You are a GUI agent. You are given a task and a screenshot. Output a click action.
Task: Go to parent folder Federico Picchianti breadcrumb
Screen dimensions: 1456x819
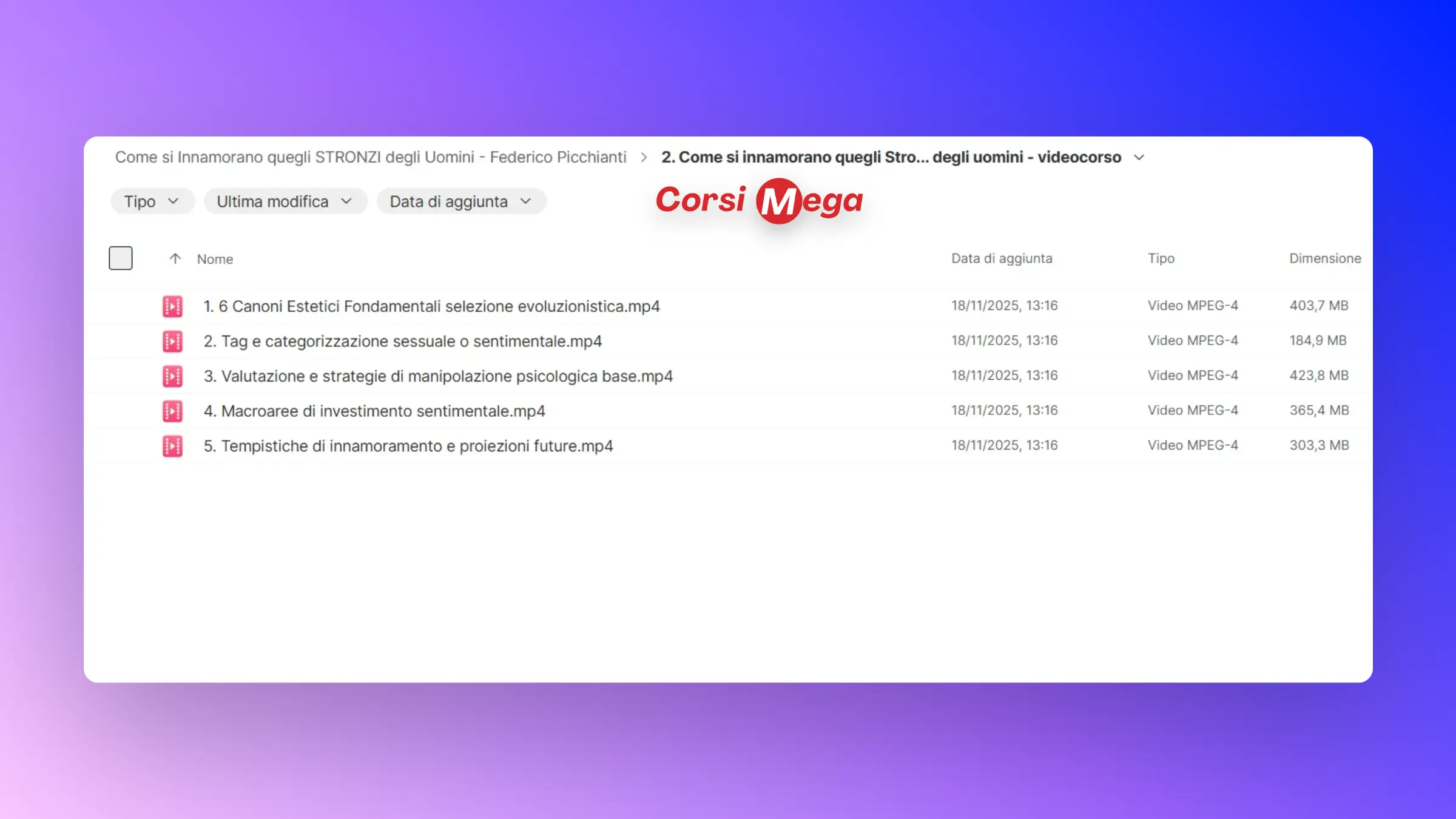click(370, 158)
